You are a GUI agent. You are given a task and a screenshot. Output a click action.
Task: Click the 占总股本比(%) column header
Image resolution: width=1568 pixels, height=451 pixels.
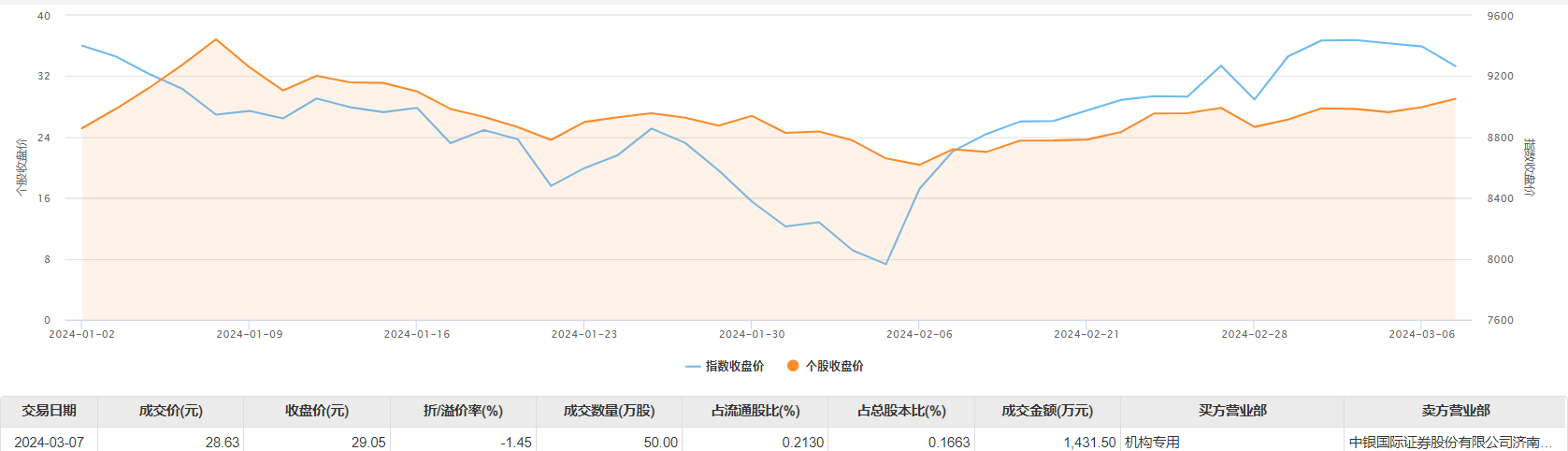pos(901,411)
